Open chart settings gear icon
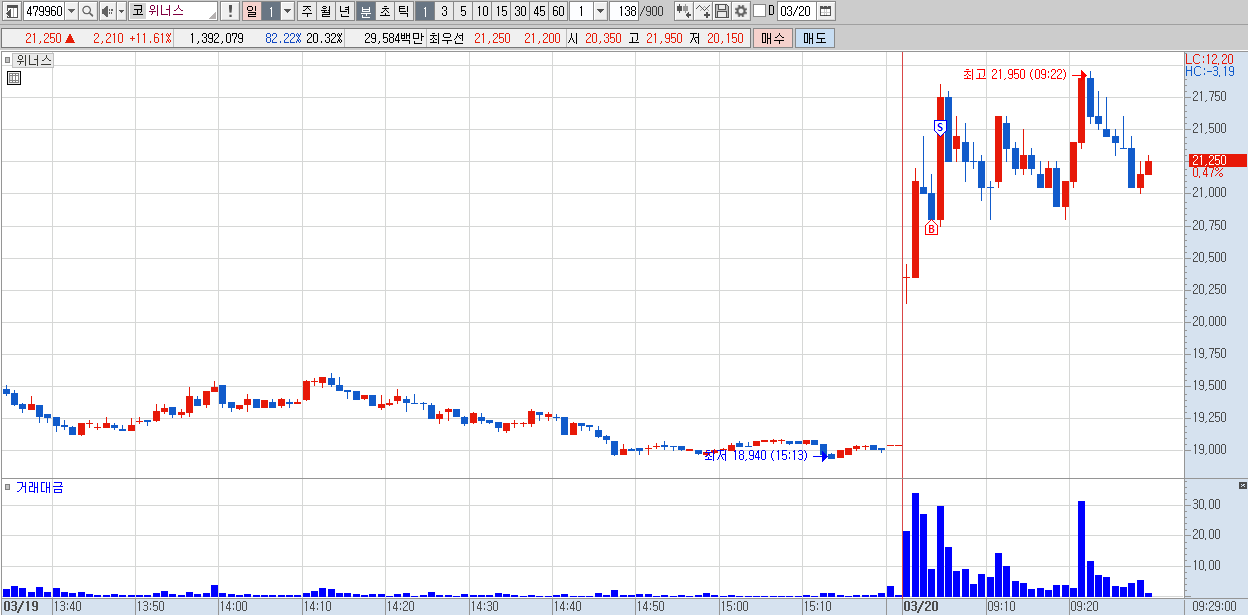 740,12
